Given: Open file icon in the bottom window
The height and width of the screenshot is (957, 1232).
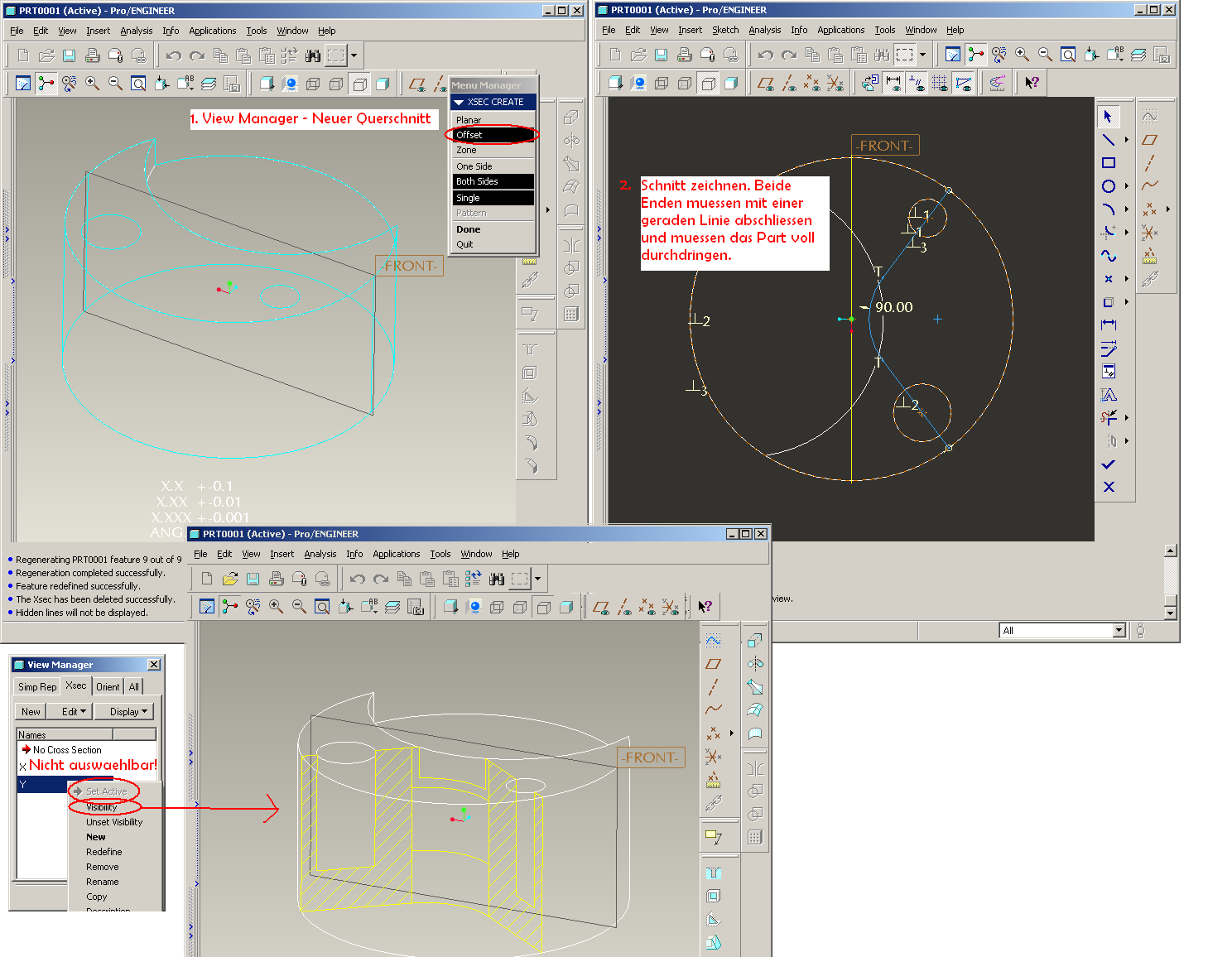Looking at the screenshot, I should 230,579.
